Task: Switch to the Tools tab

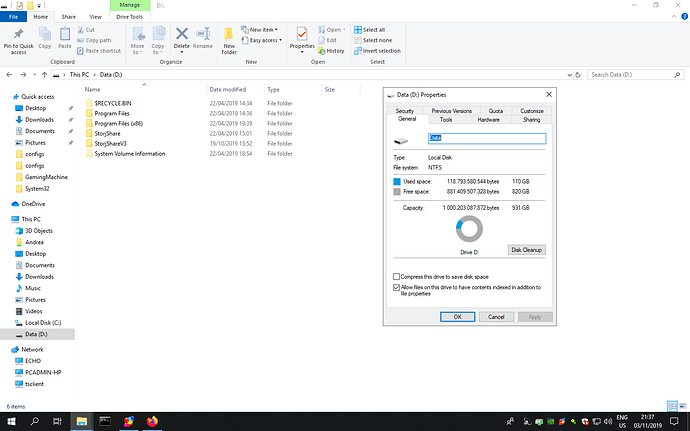Action: tap(446, 119)
